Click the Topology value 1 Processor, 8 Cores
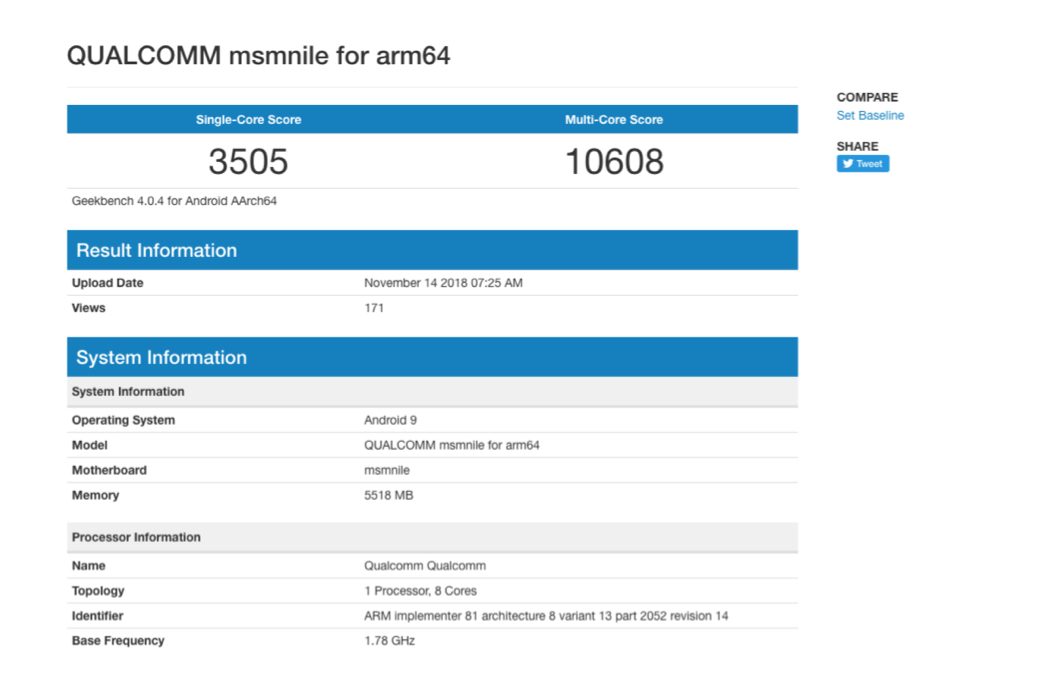The height and width of the screenshot is (673, 1044). click(x=420, y=591)
